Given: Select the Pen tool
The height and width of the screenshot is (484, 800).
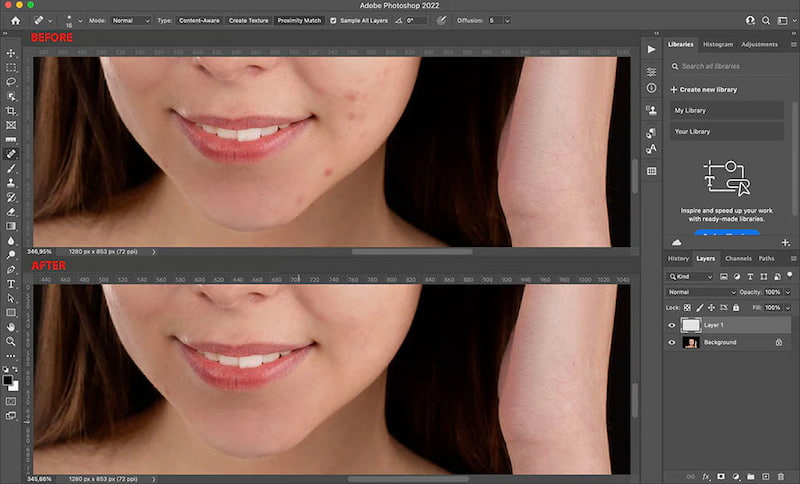Looking at the screenshot, I should pyautogui.click(x=11, y=269).
